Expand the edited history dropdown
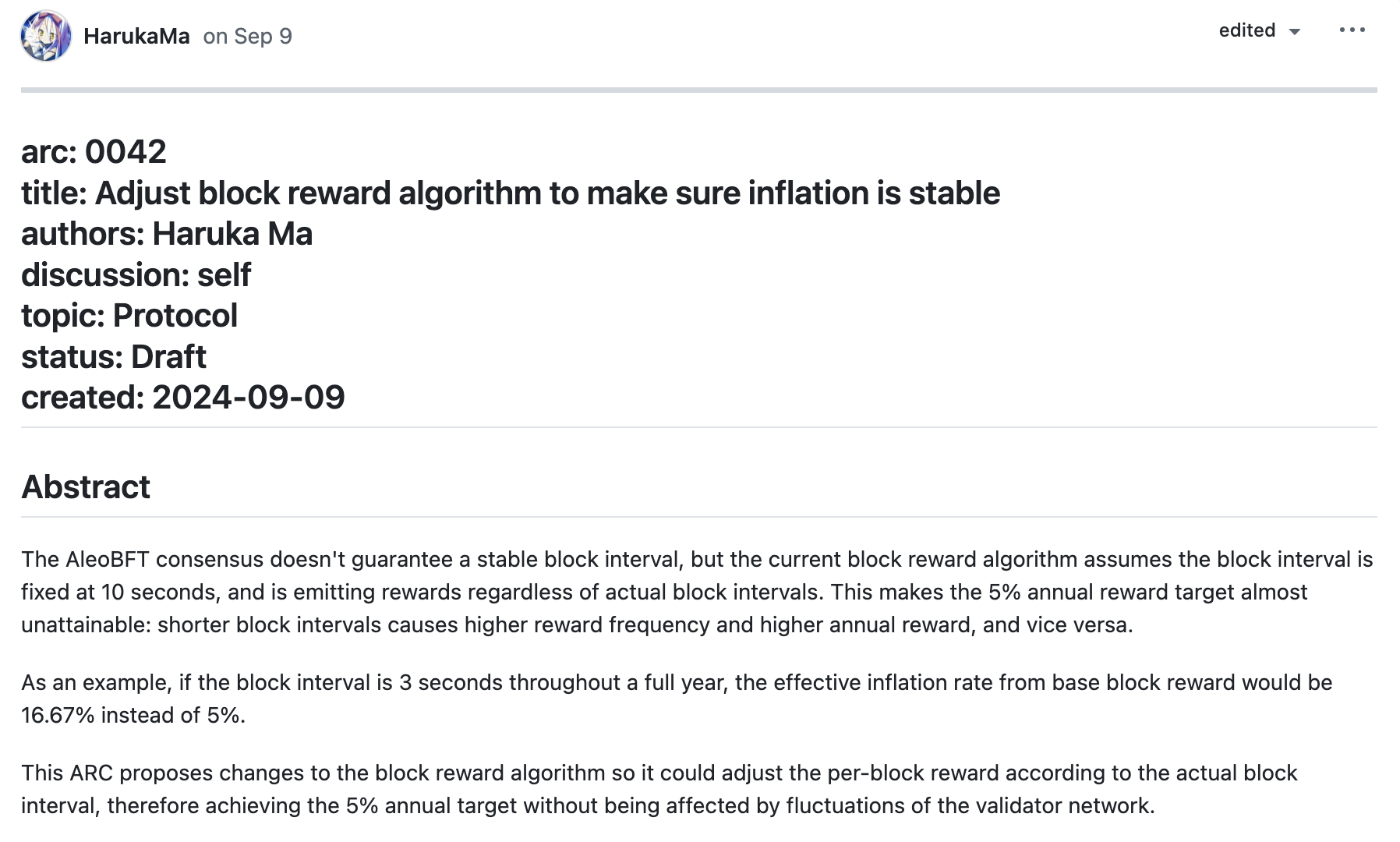The height and width of the screenshot is (842, 1400). click(1260, 30)
